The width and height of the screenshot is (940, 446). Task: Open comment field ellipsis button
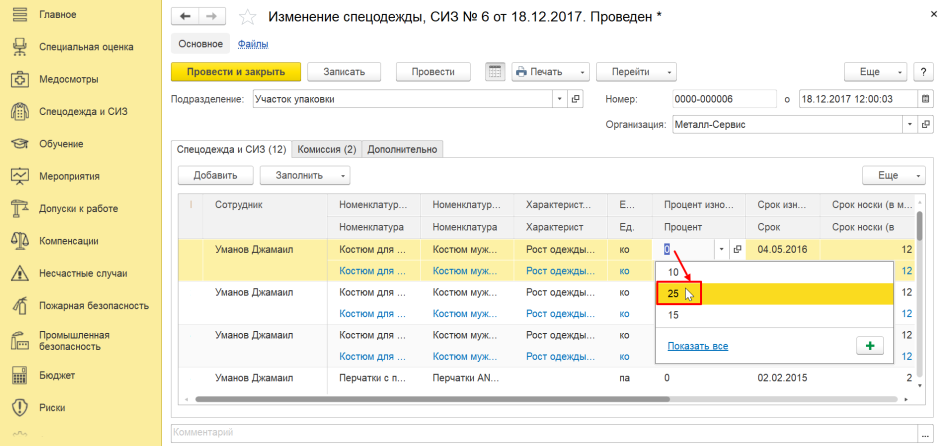925,432
